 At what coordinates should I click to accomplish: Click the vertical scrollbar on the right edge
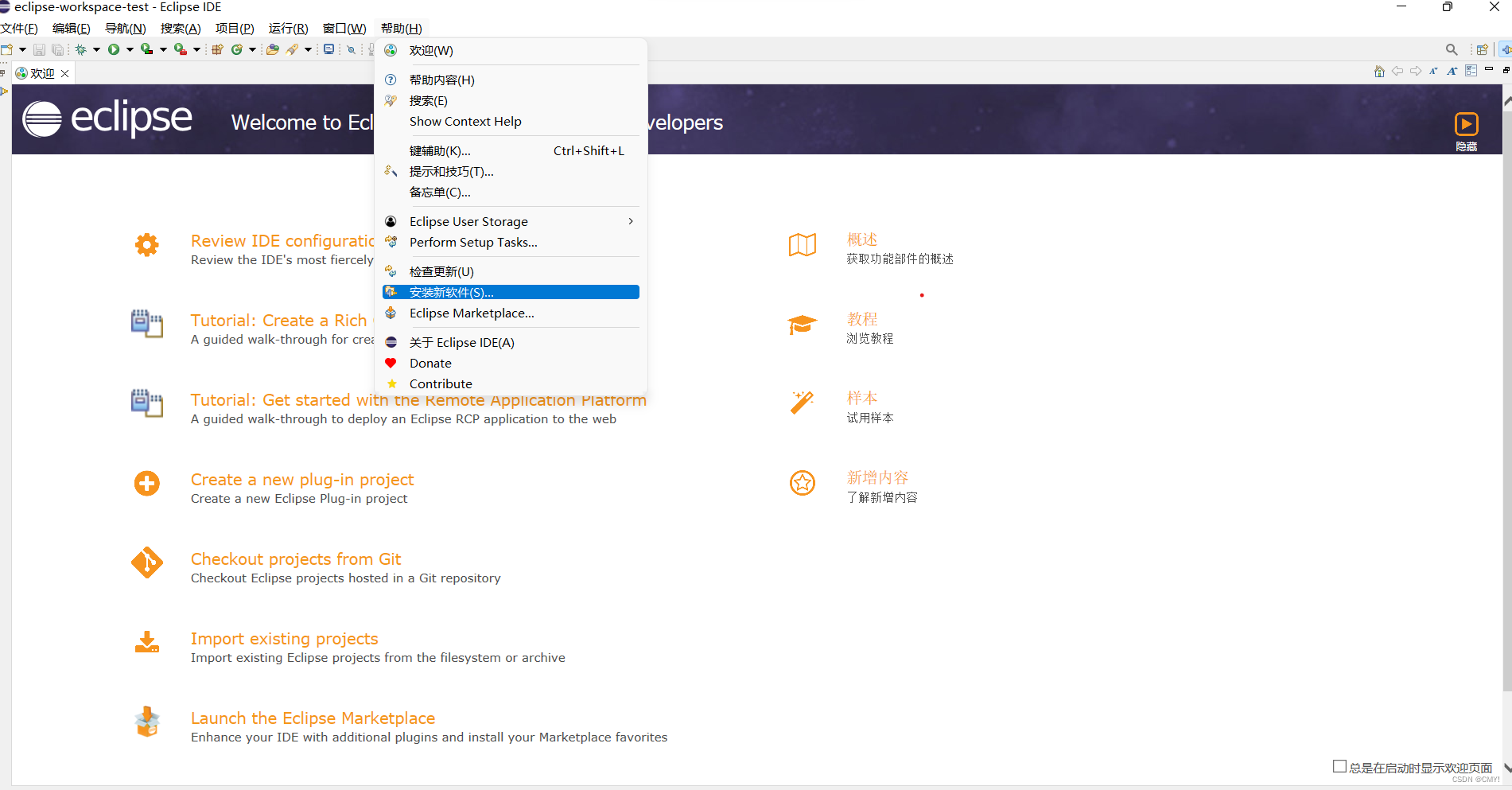[x=1506, y=398]
